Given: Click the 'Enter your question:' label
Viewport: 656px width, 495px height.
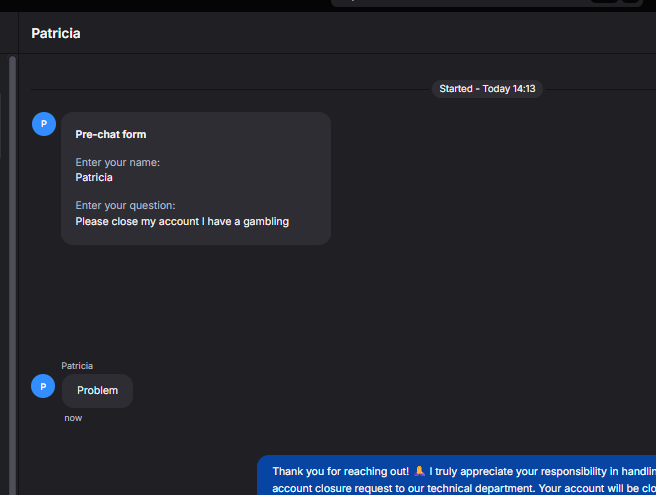Looking at the screenshot, I should [x=125, y=205].
